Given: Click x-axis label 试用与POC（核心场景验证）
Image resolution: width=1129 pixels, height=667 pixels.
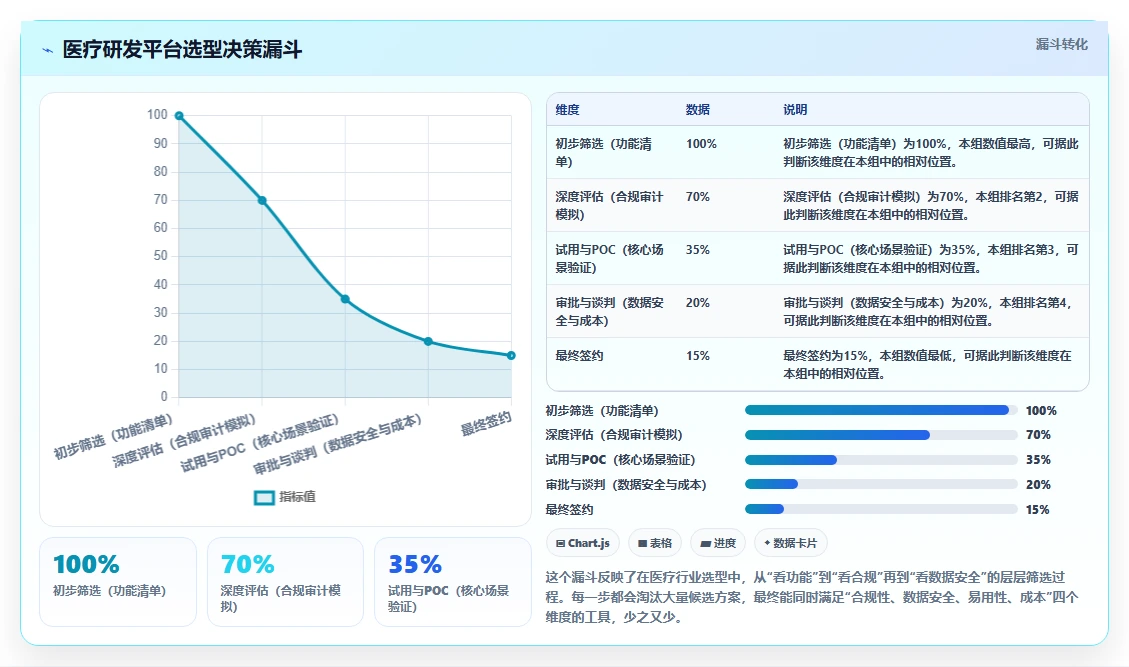Looking at the screenshot, I should [259, 443].
